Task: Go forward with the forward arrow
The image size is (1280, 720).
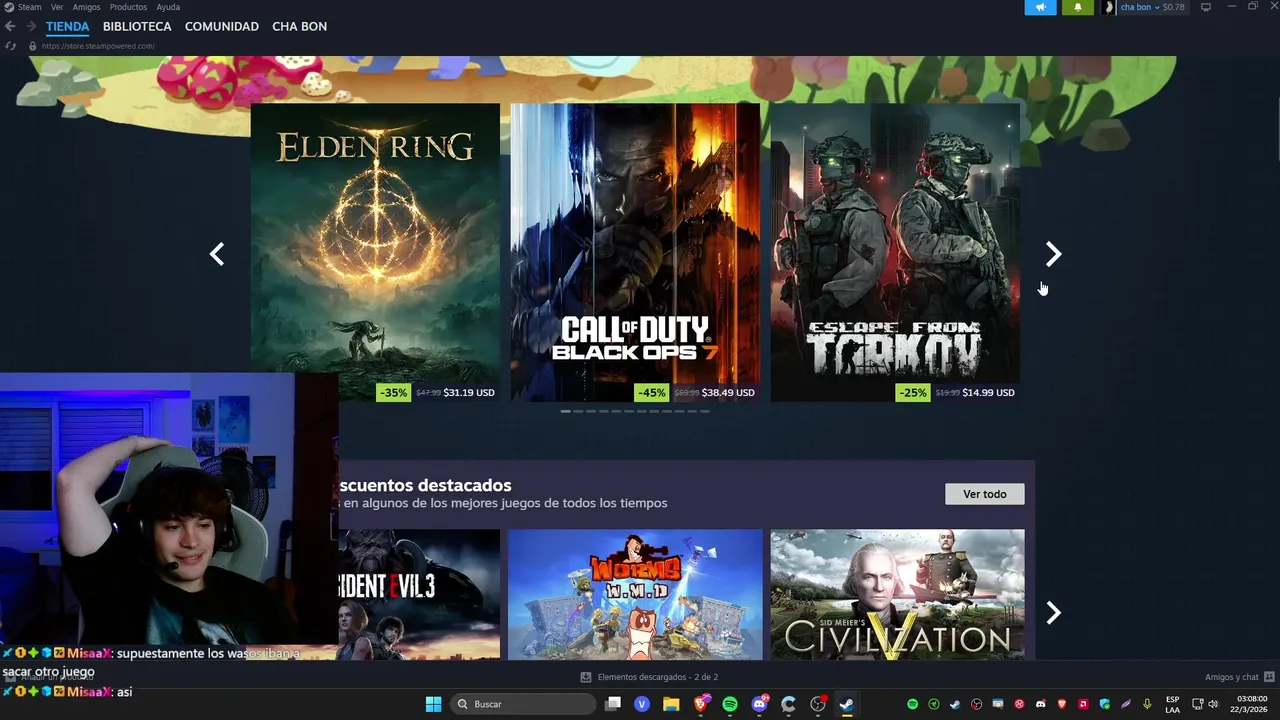Action: coord(30,26)
